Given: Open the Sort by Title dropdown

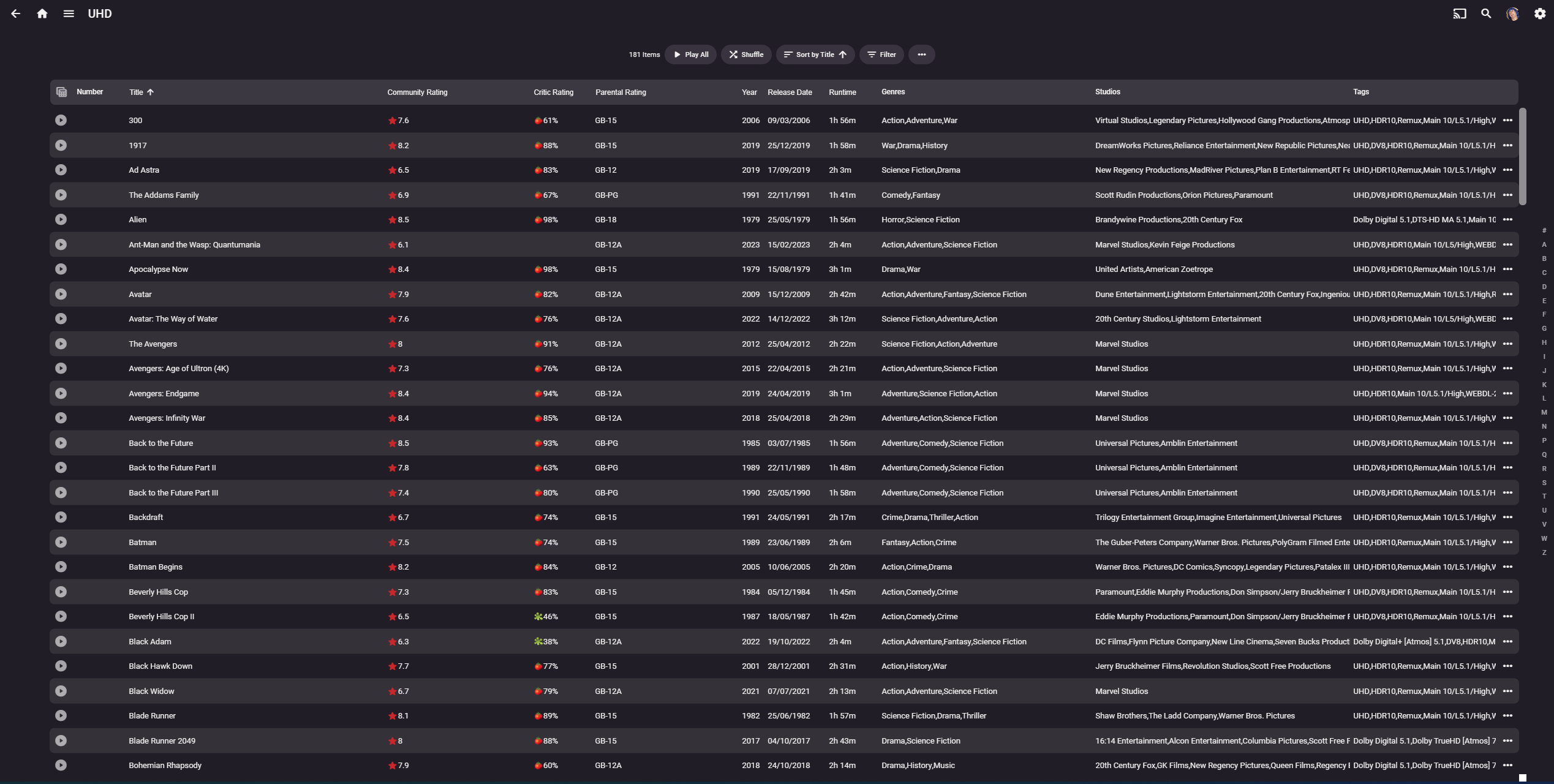Looking at the screenshot, I should [815, 55].
